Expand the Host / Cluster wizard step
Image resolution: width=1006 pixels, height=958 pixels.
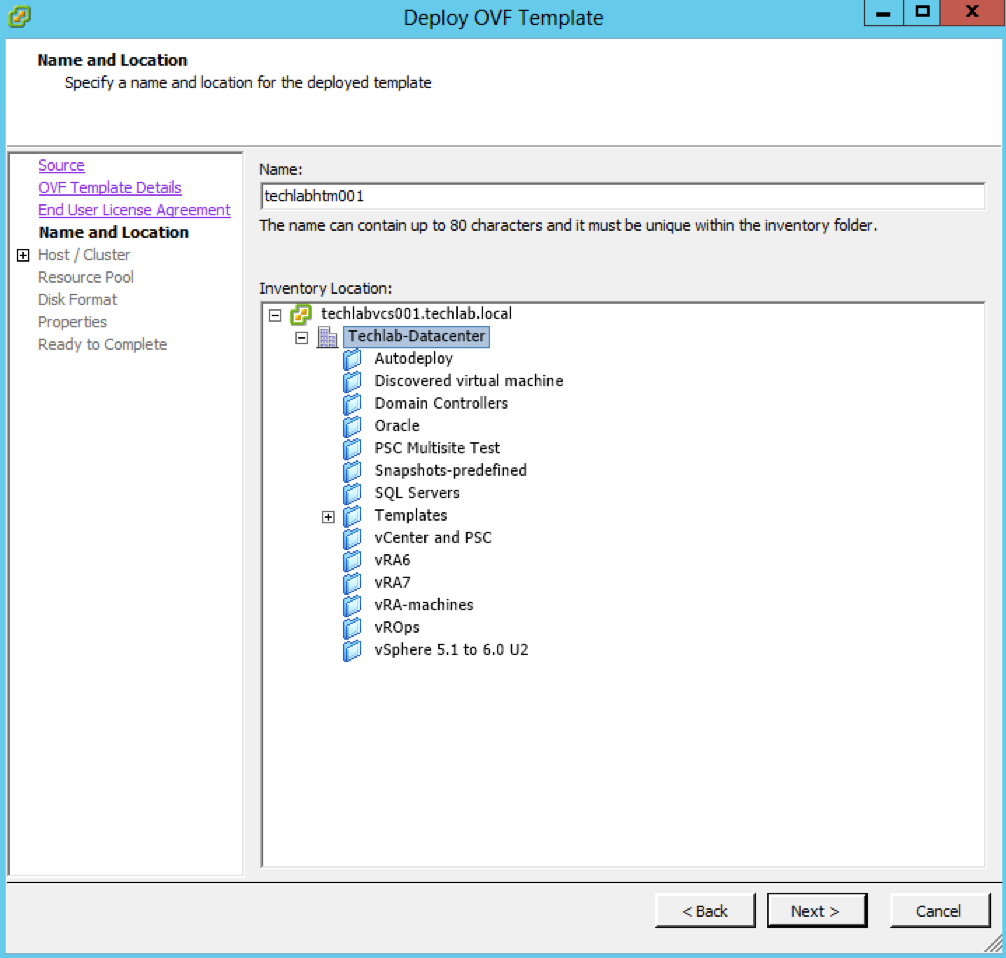point(23,255)
